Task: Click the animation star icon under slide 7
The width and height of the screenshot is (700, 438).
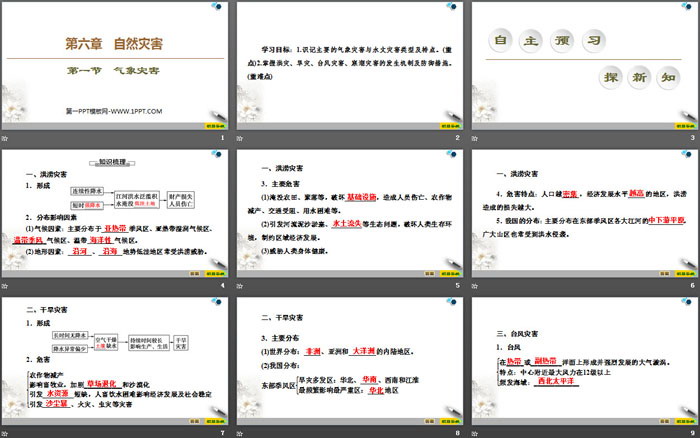Action: point(7,432)
